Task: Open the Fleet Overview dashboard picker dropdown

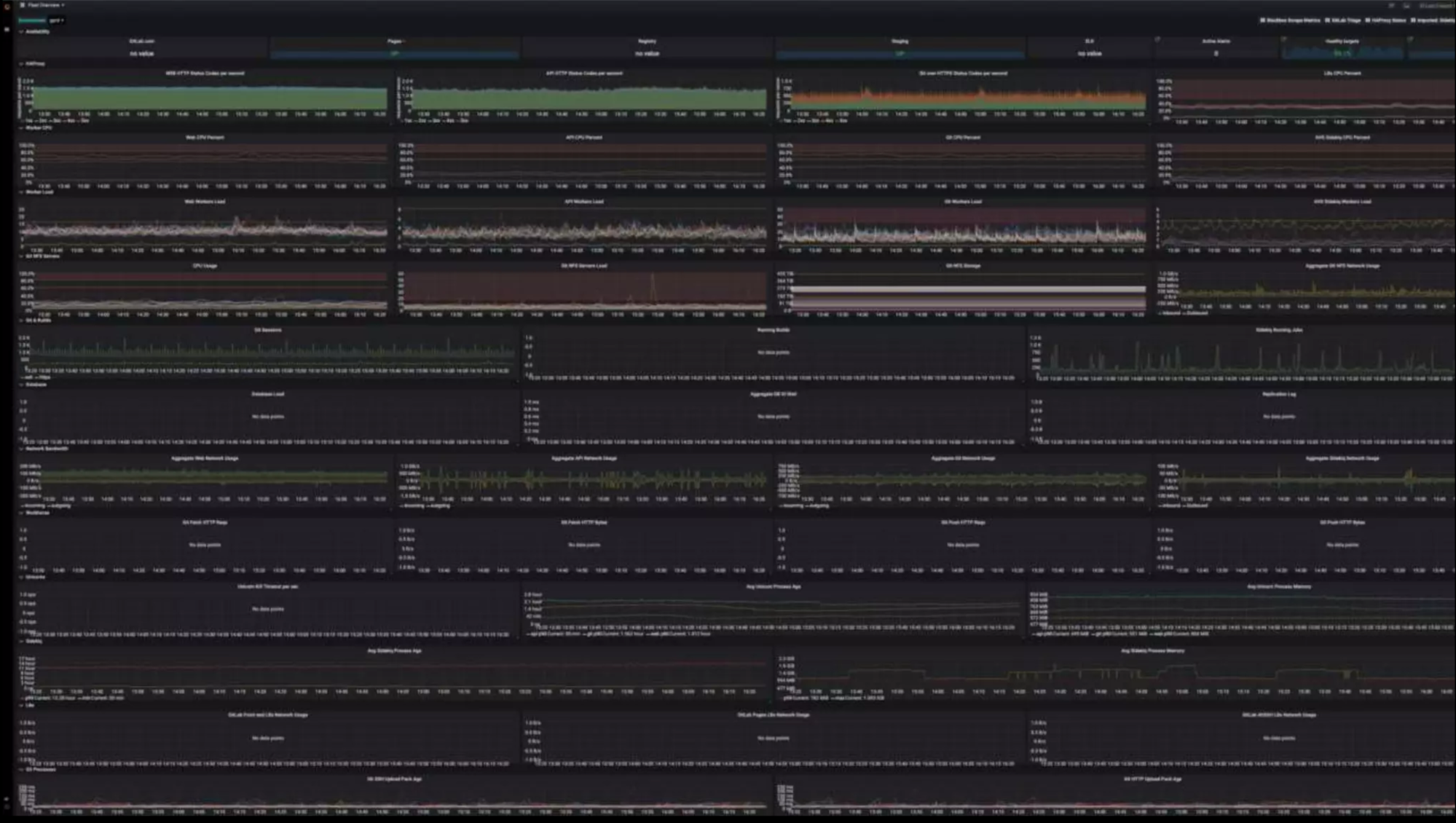Action: tap(45, 5)
